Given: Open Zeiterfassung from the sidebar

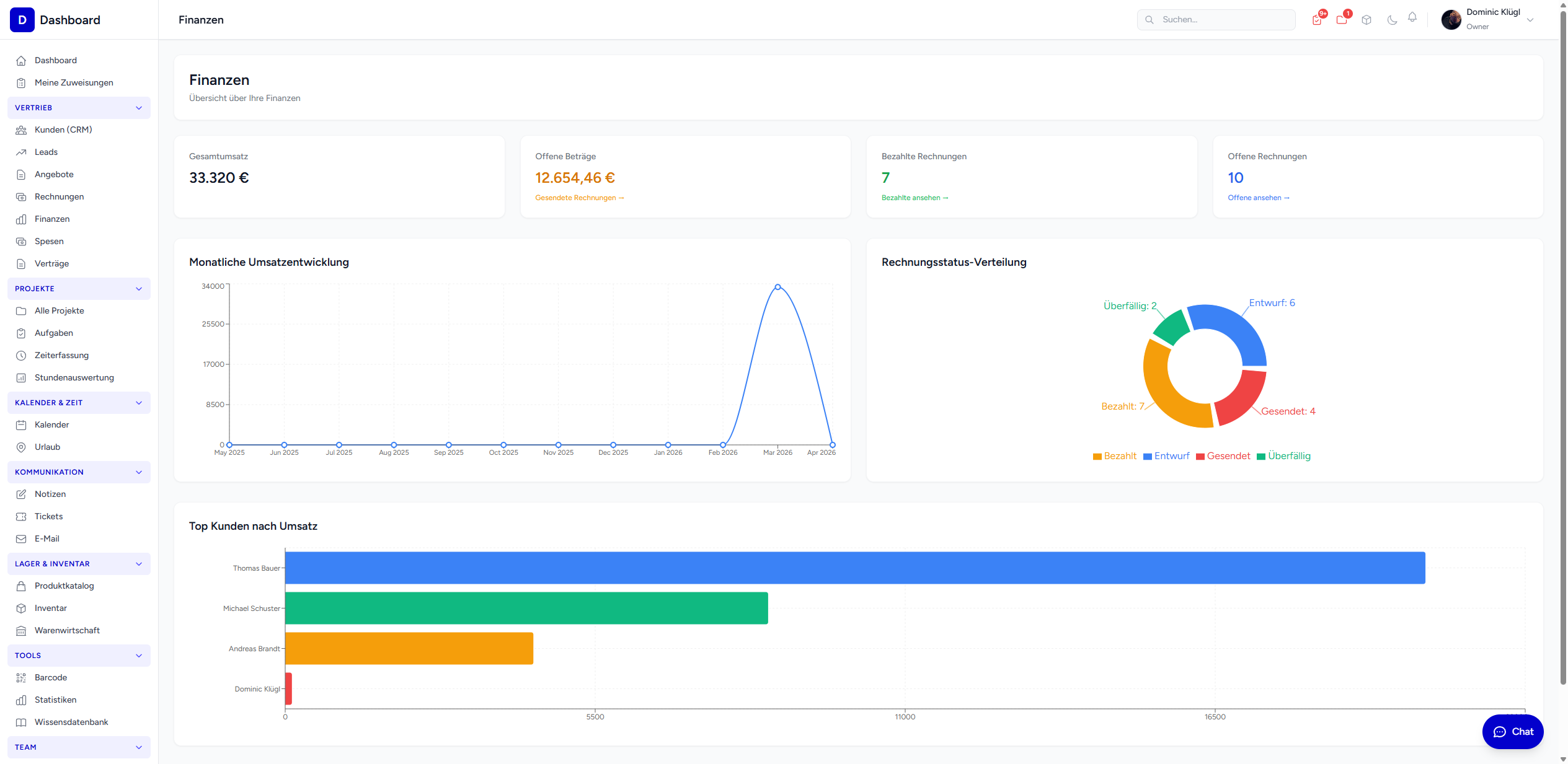Looking at the screenshot, I should pos(61,355).
